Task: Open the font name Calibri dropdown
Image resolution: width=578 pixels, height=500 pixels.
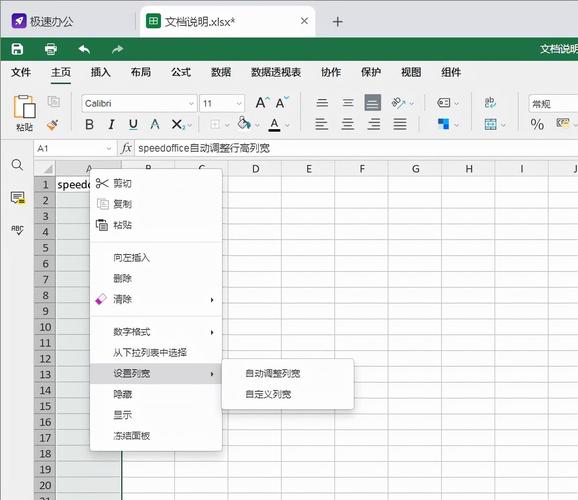Action: pyautogui.click(x=191, y=104)
